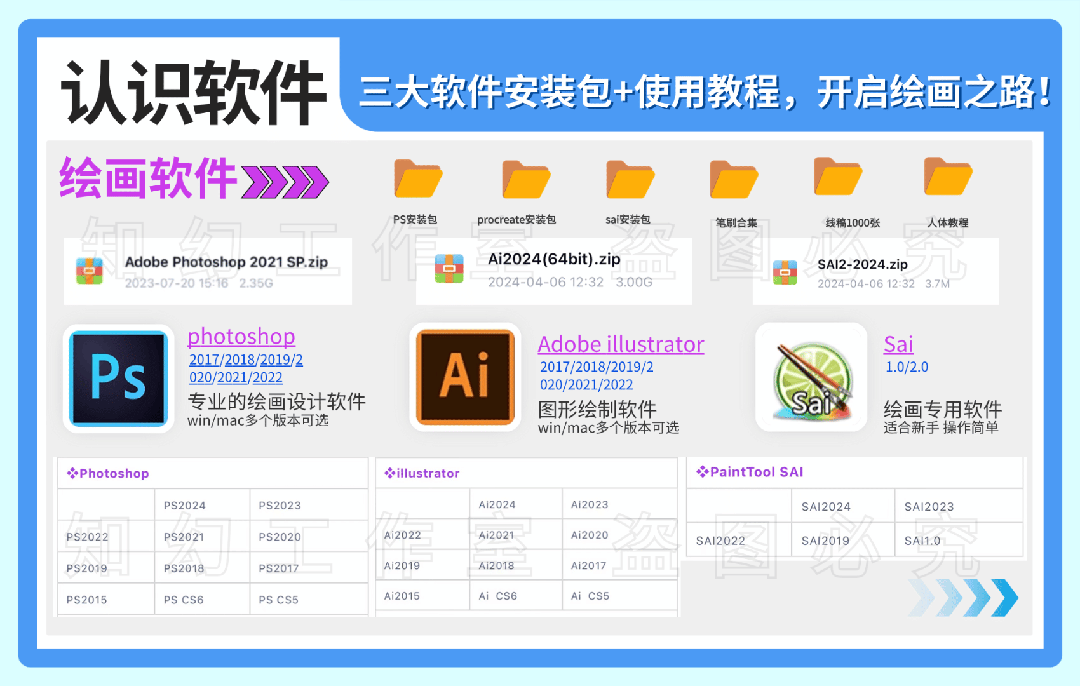Select the Ai2021 table cell

[x=516, y=534]
